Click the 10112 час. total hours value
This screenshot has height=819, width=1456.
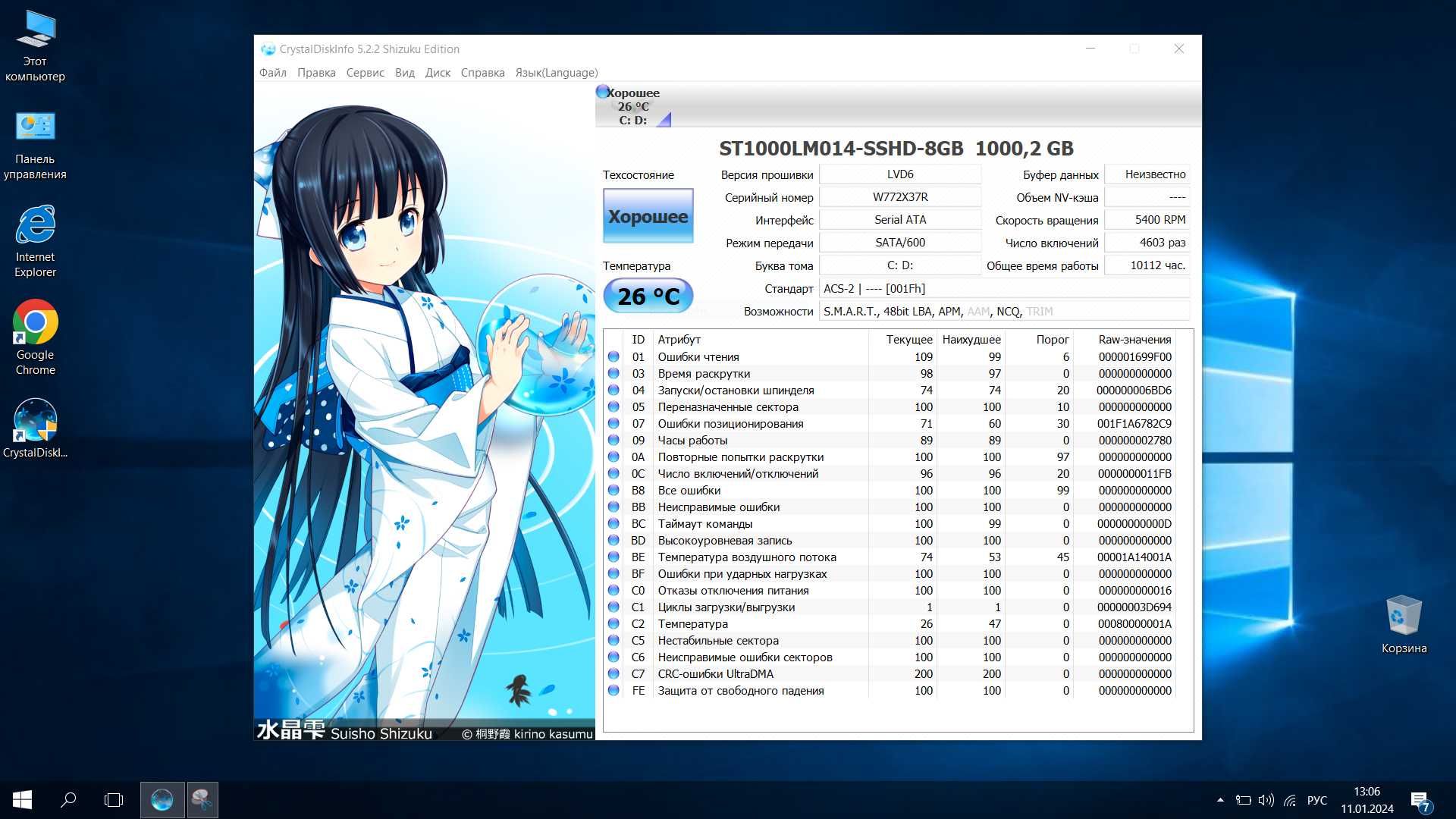point(1147,265)
